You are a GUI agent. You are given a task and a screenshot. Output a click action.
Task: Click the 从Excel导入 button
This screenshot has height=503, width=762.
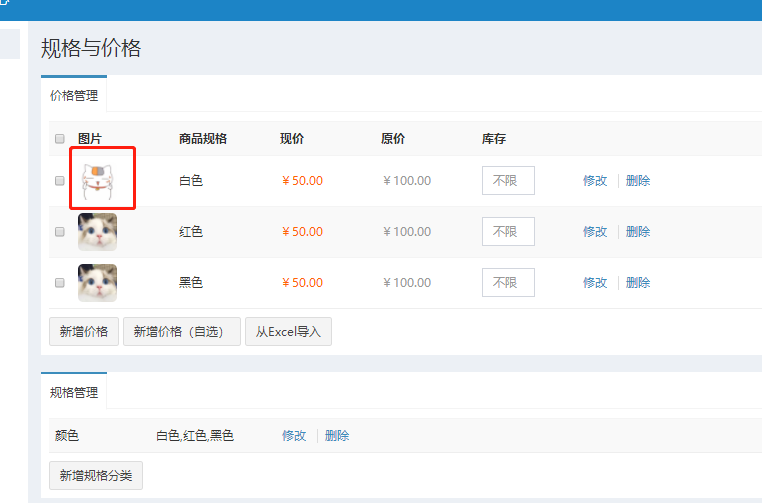tap(288, 331)
